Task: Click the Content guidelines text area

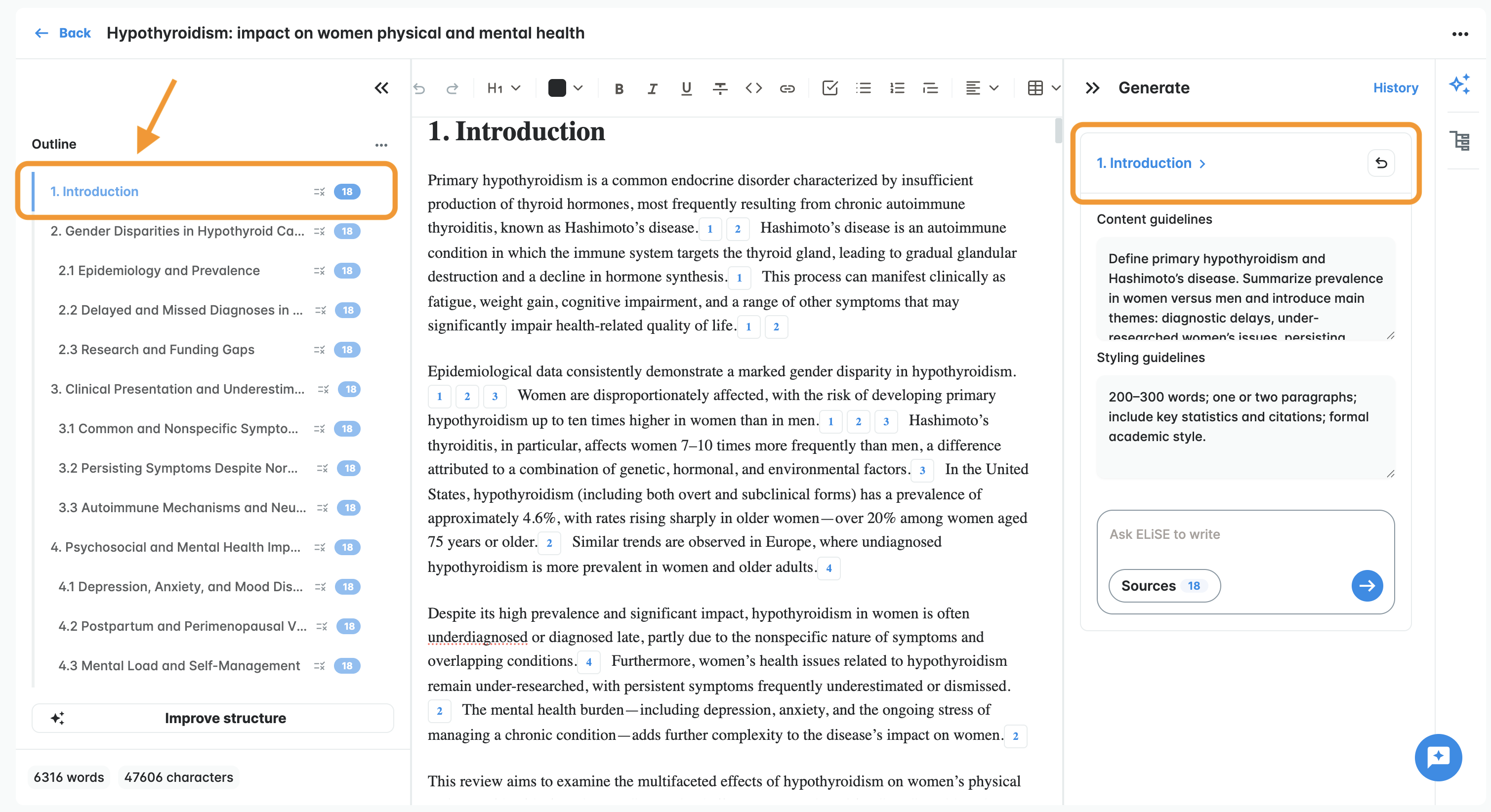Action: pyautogui.click(x=1245, y=289)
